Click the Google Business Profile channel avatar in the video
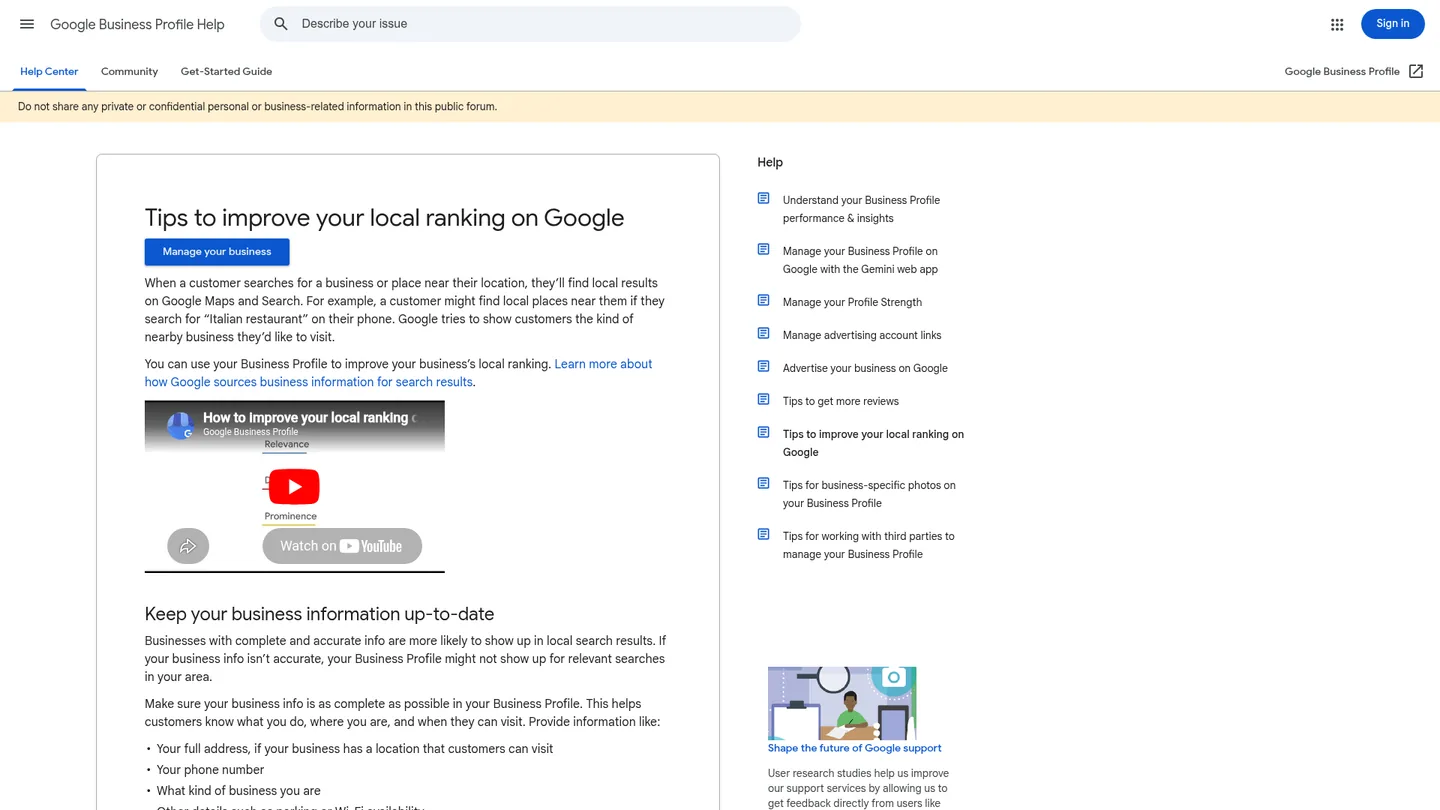This screenshot has height=810, width=1440. coord(180,425)
